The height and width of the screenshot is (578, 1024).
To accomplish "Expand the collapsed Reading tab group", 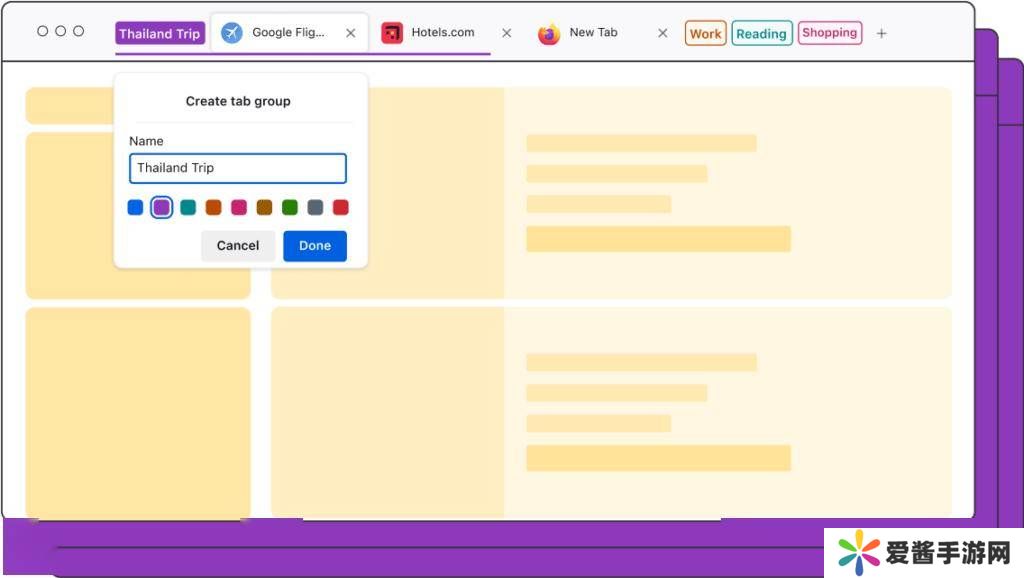I will (761, 34).
